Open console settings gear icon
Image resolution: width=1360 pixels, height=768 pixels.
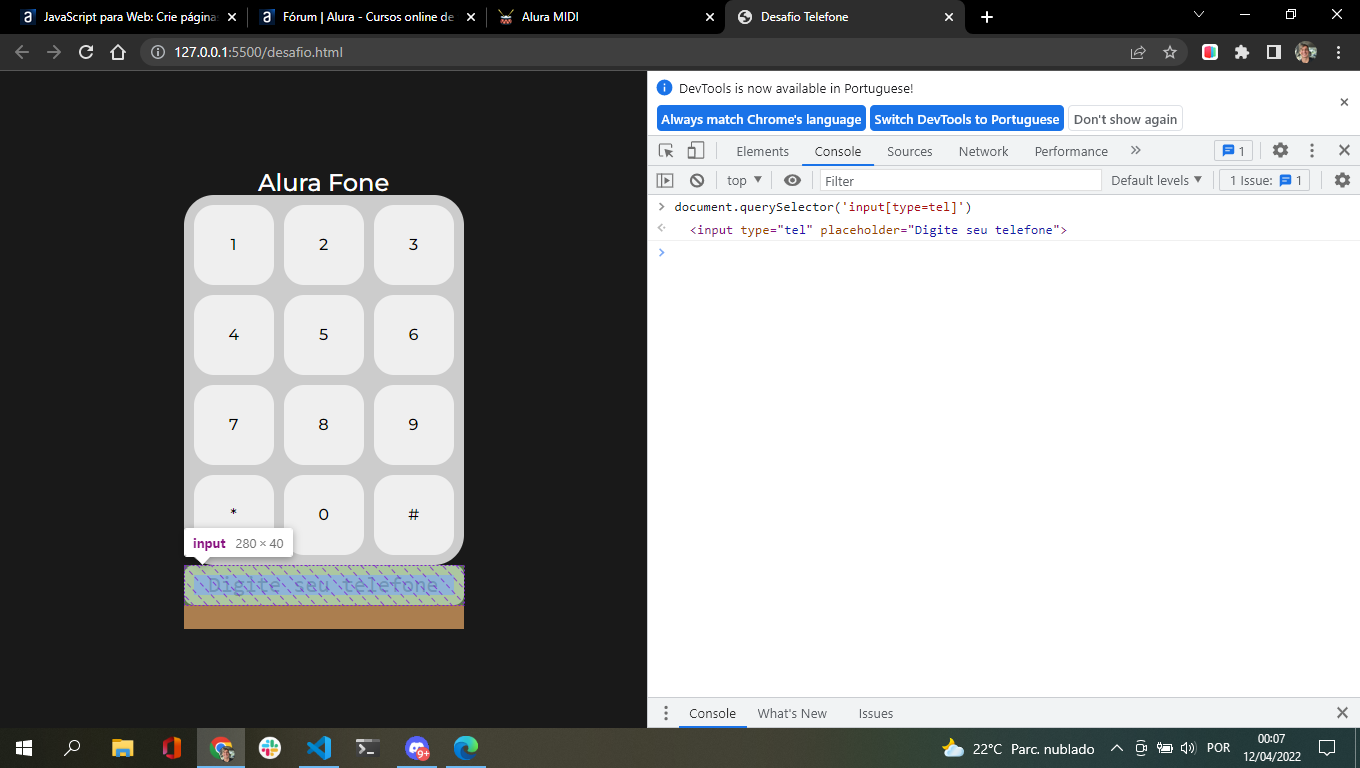click(x=1342, y=180)
